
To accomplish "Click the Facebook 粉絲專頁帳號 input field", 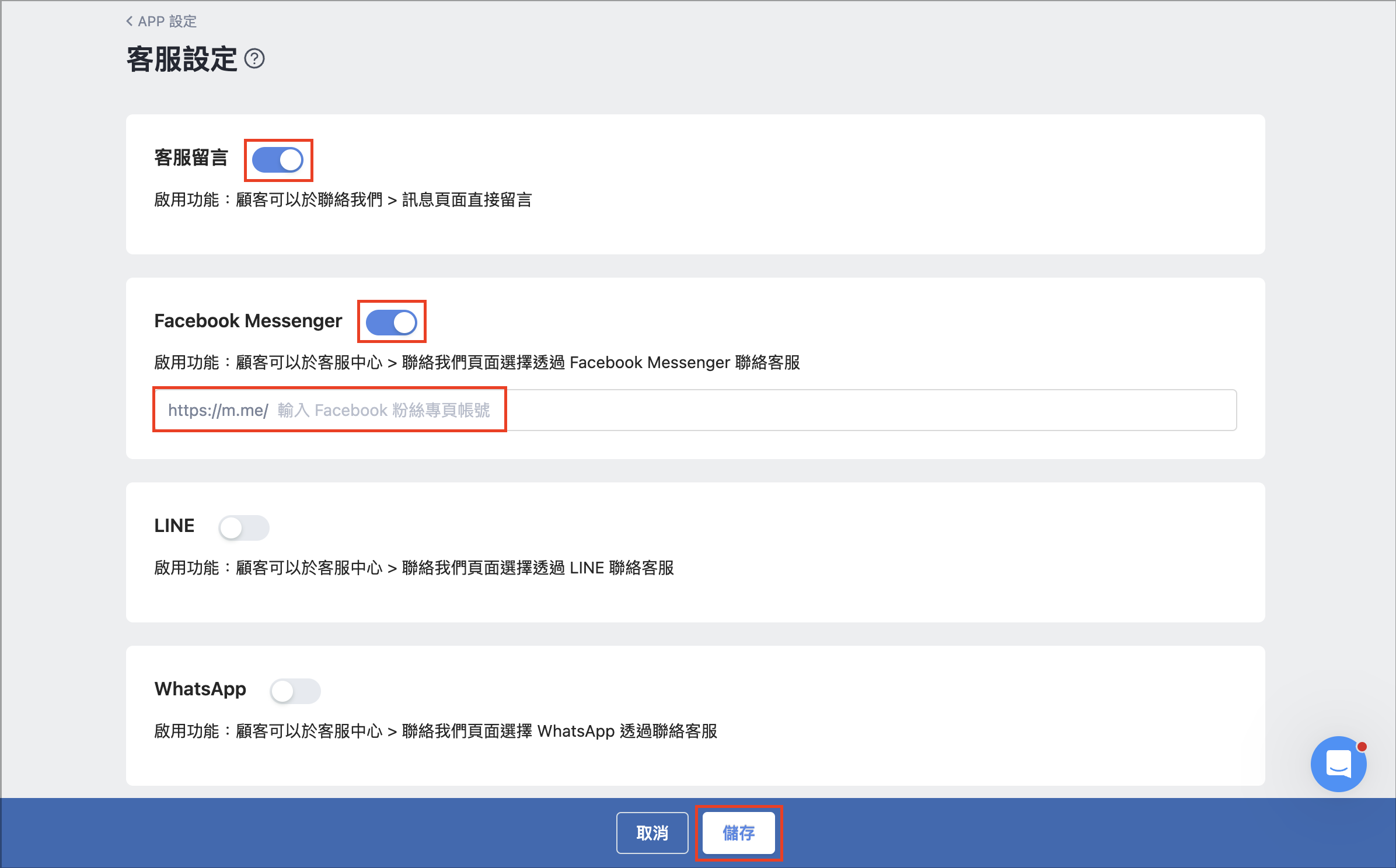I will [695, 410].
